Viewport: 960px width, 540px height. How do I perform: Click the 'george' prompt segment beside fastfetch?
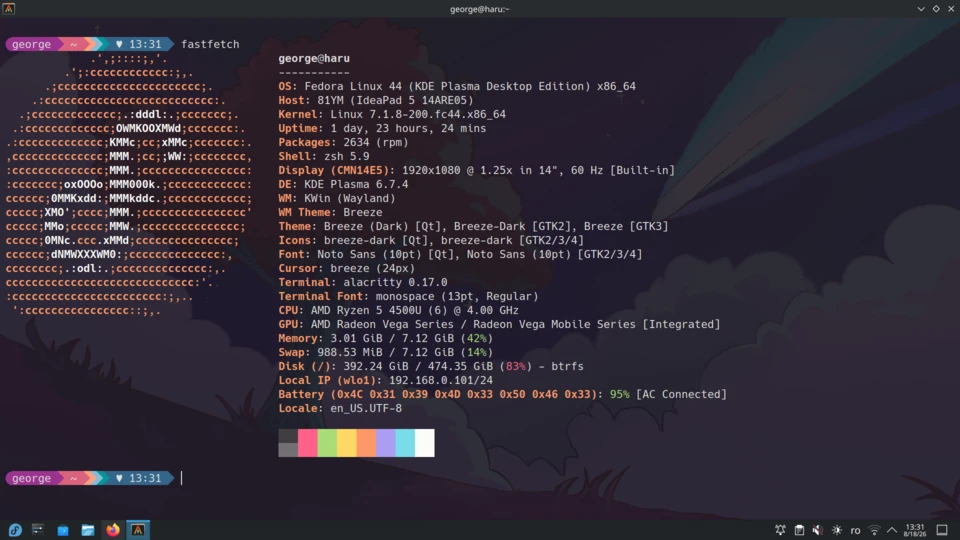[32, 44]
